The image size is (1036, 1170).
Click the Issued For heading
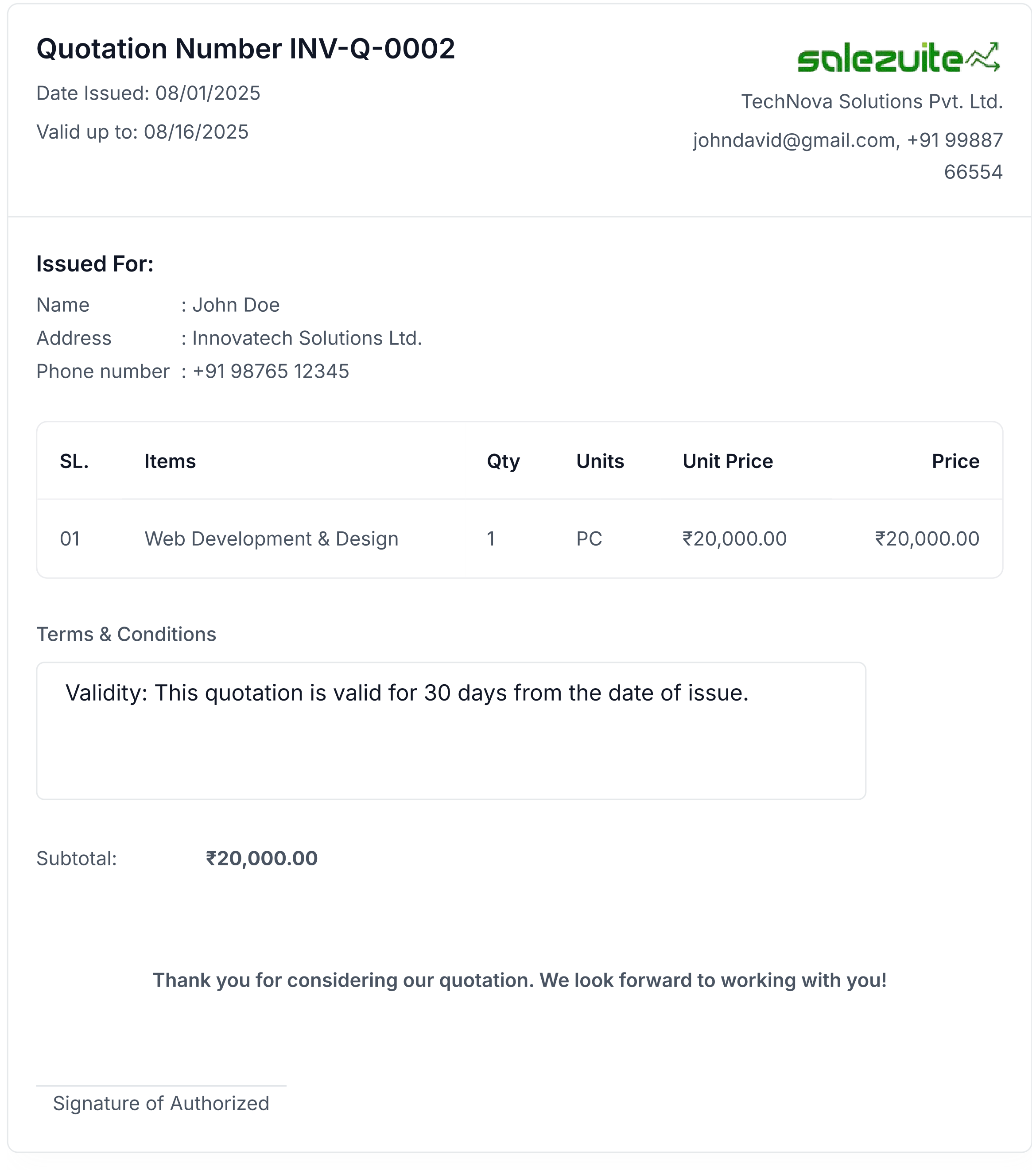95,264
